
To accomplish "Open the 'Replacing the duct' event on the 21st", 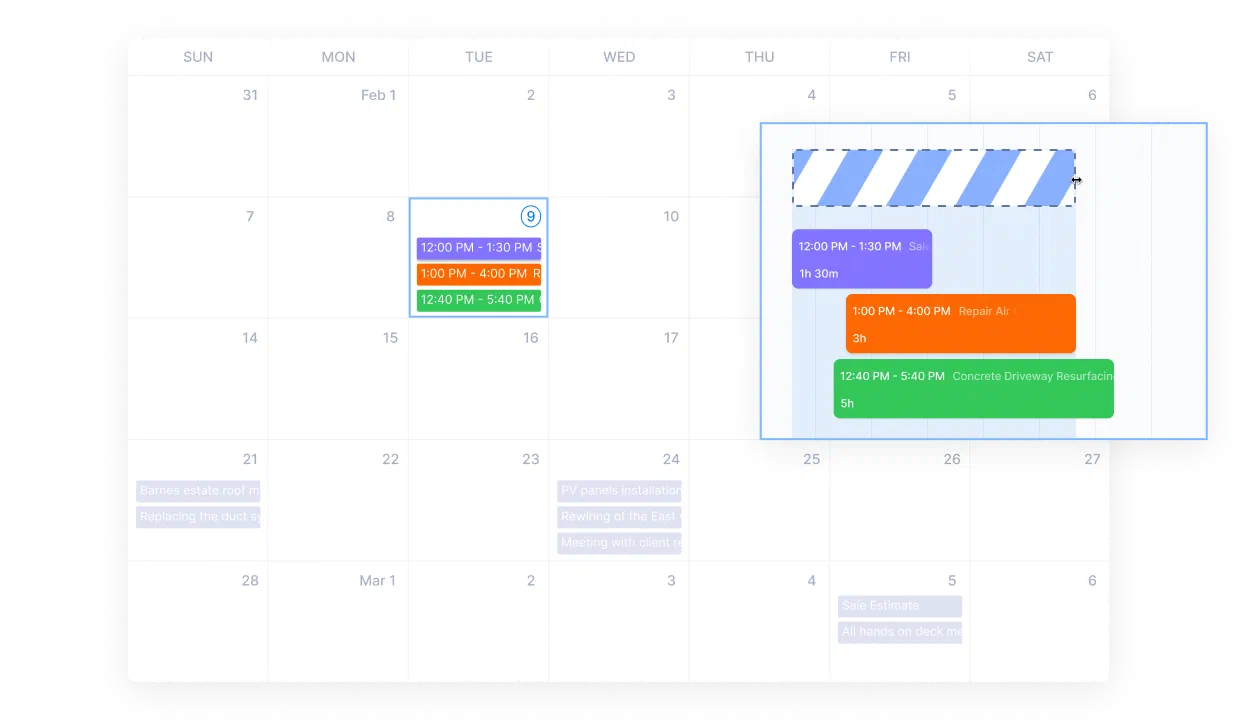I will (198, 517).
